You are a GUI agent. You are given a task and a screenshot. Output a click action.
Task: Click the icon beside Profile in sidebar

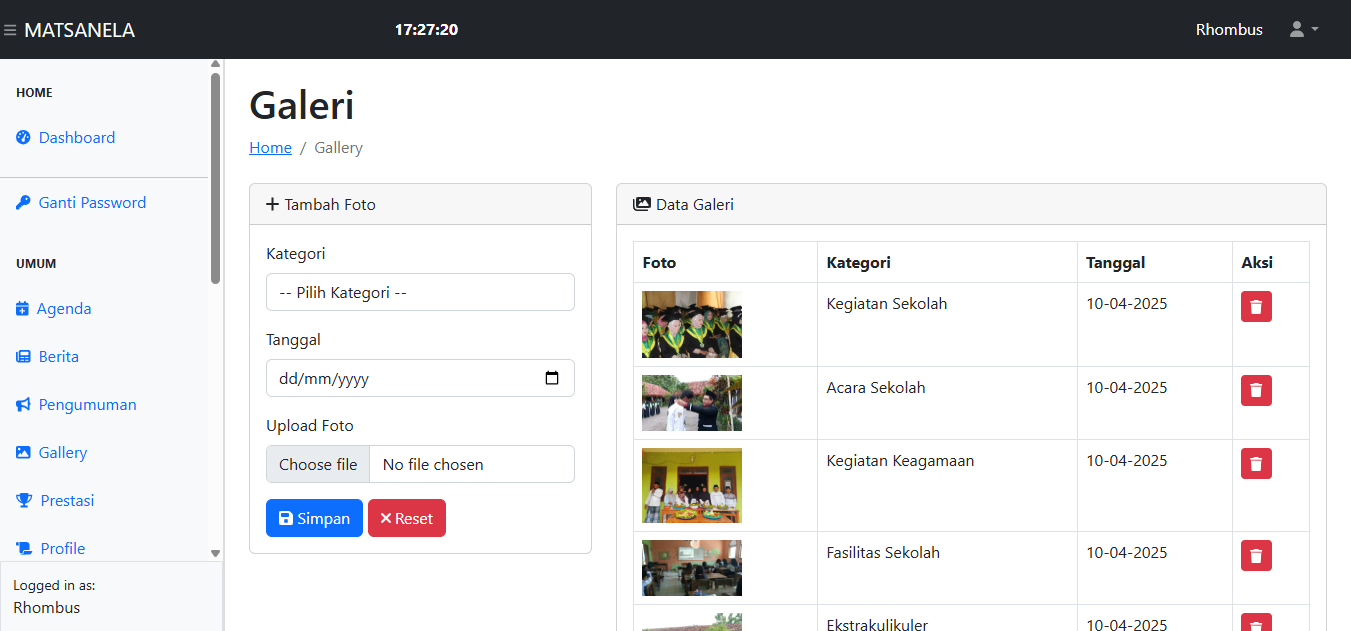point(24,549)
